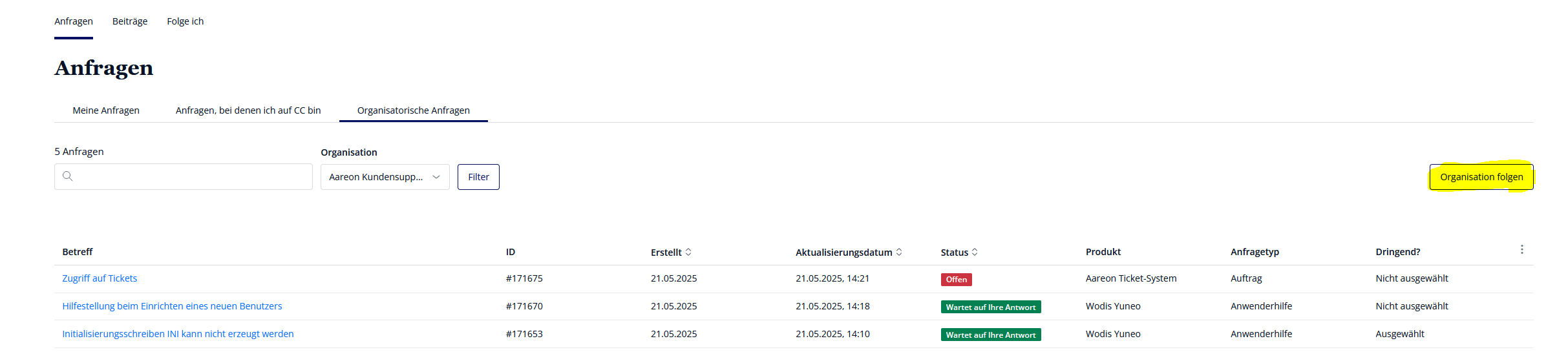Viewport: 1568px width, 352px height.
Task: Open the table column options menu
Action: pyautogui.click(x=1522, y=249)
